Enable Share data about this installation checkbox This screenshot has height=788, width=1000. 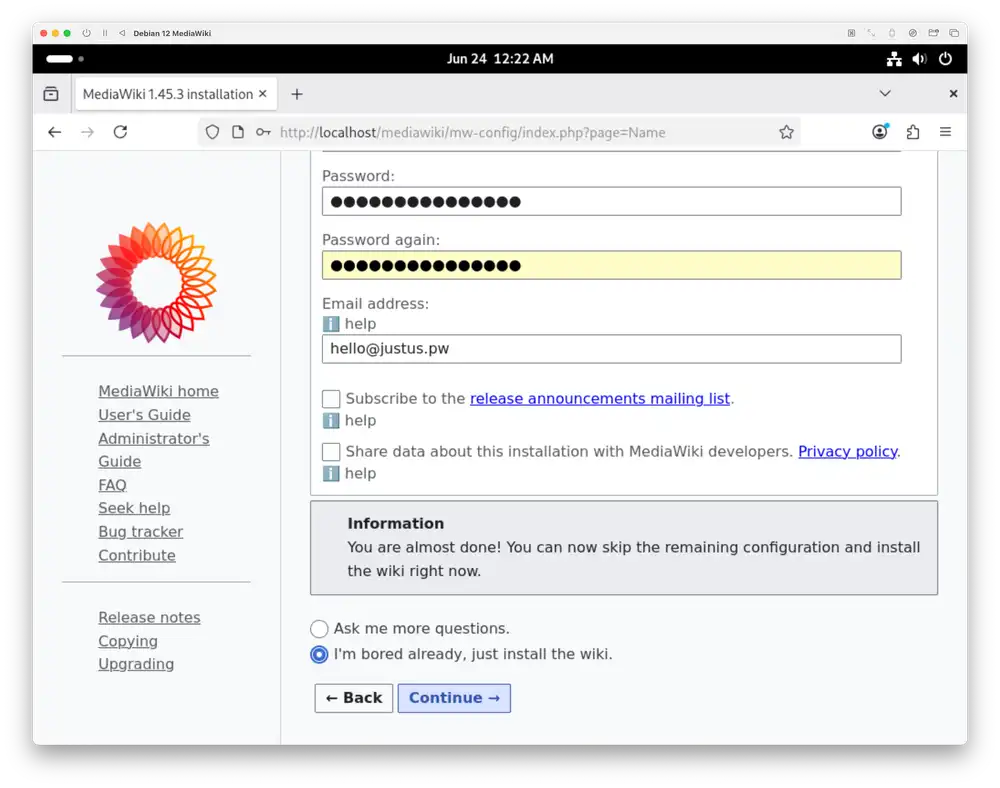pos(331,452)
